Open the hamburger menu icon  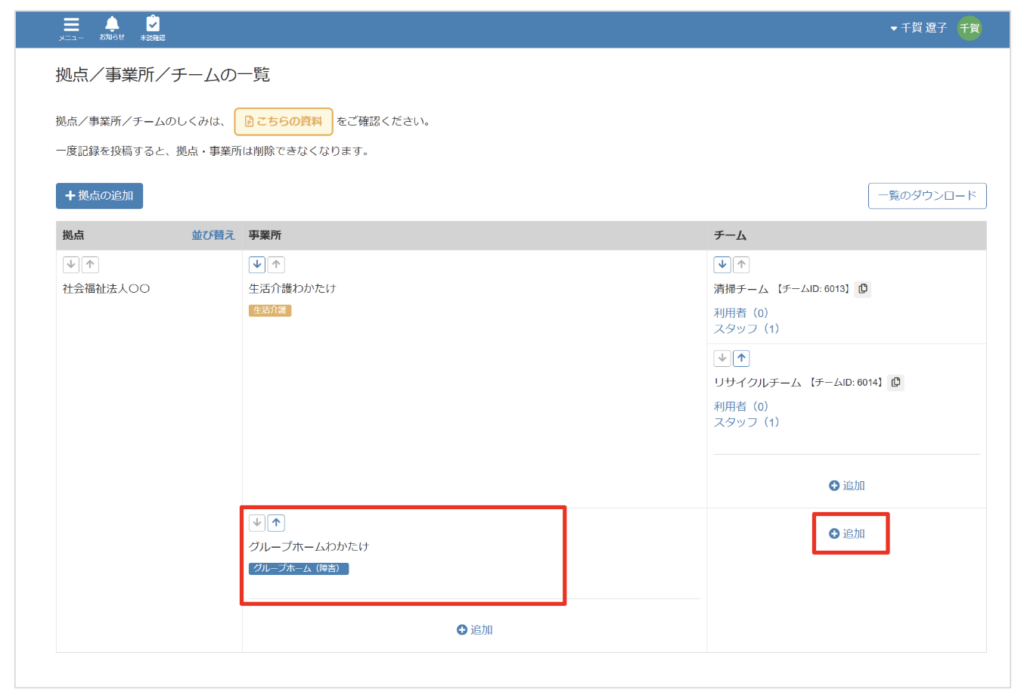click(x=71, y=28)
